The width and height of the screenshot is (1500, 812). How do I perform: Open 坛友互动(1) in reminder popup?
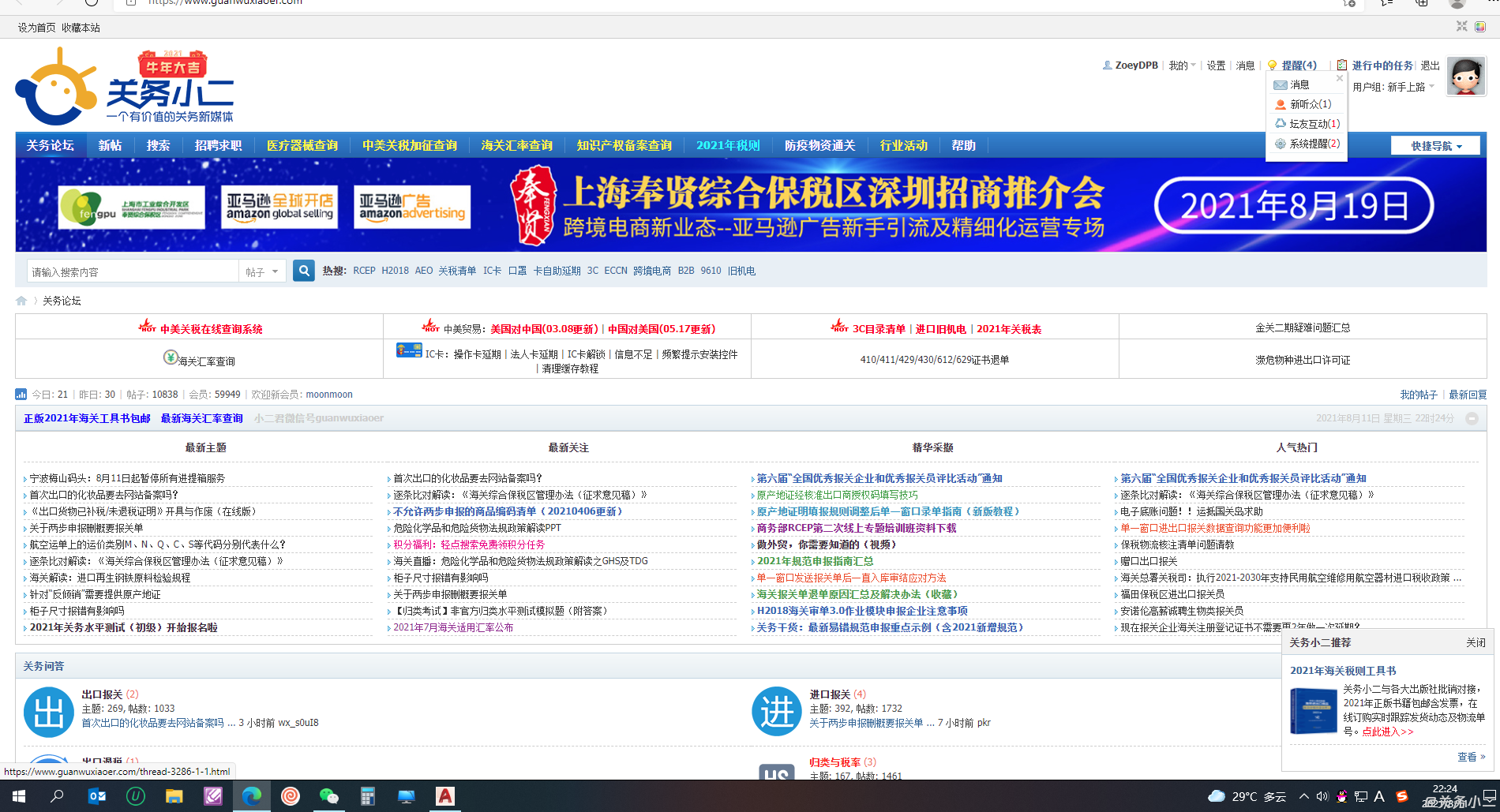click(1307, 124)
